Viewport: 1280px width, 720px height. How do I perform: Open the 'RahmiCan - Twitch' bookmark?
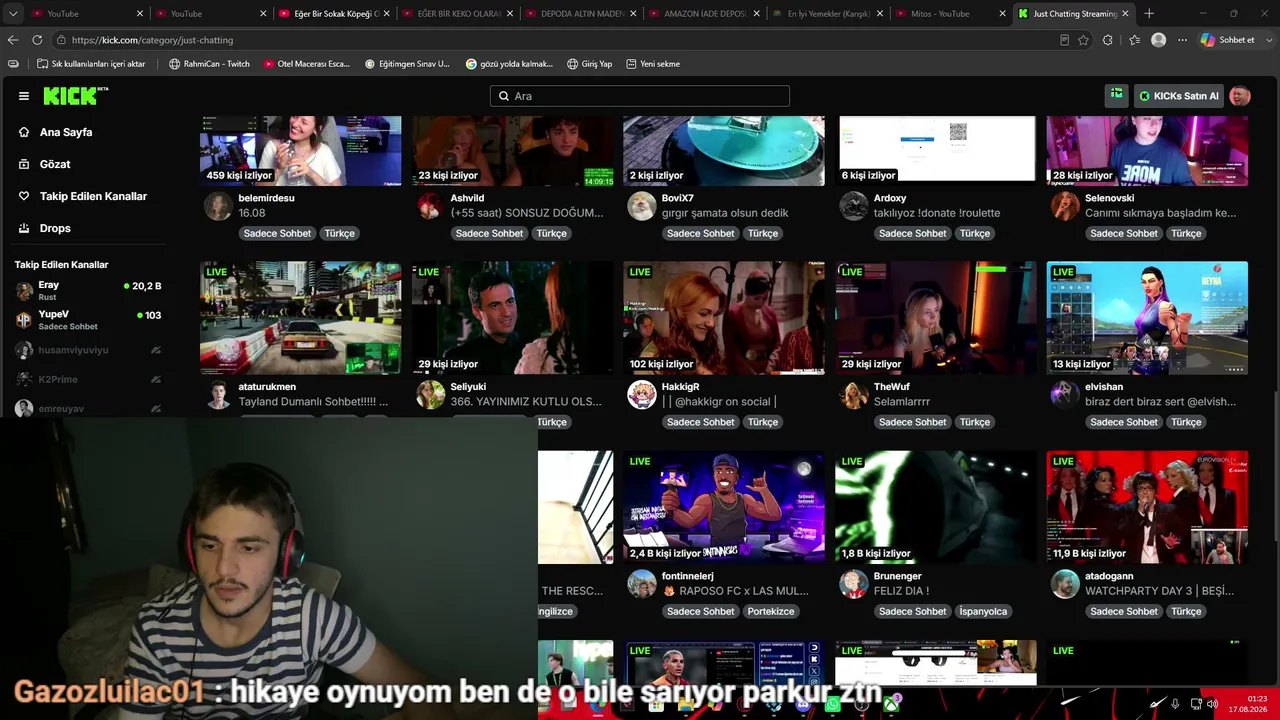click(x=209, y=64)
